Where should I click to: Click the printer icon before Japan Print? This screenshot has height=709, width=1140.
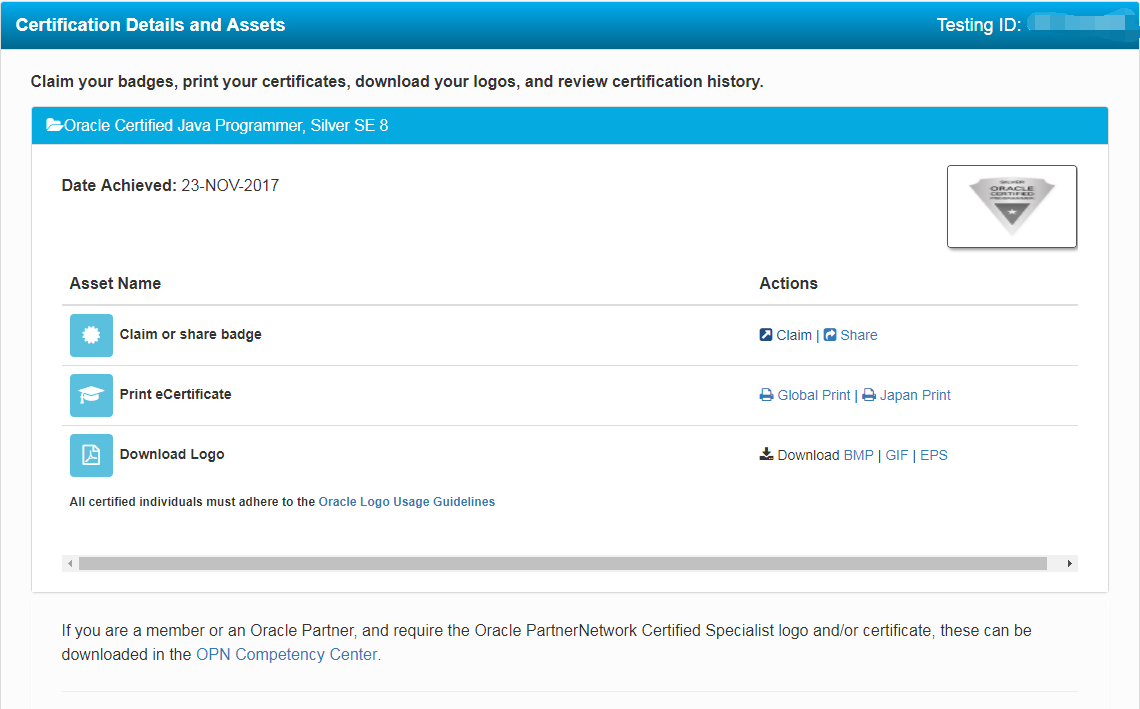tap(870, 394)
